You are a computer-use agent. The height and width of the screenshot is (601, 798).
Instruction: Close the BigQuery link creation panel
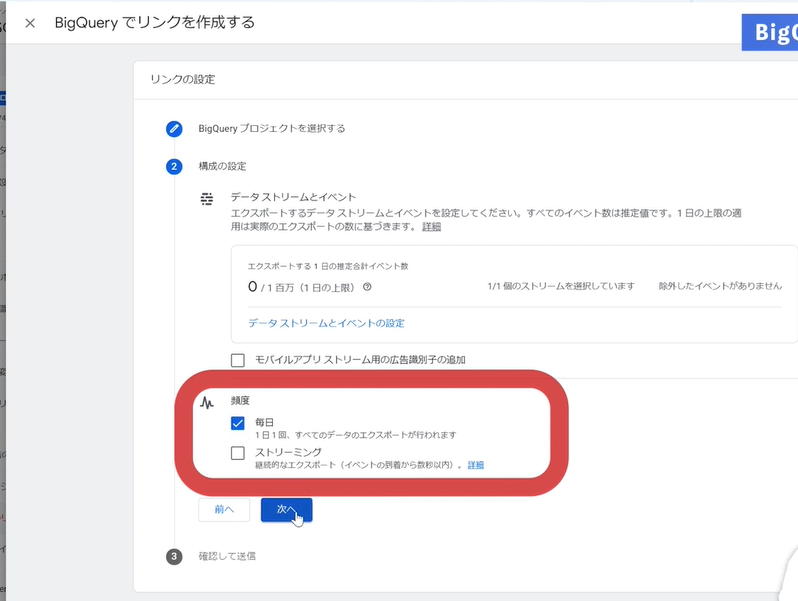[30, 23]
